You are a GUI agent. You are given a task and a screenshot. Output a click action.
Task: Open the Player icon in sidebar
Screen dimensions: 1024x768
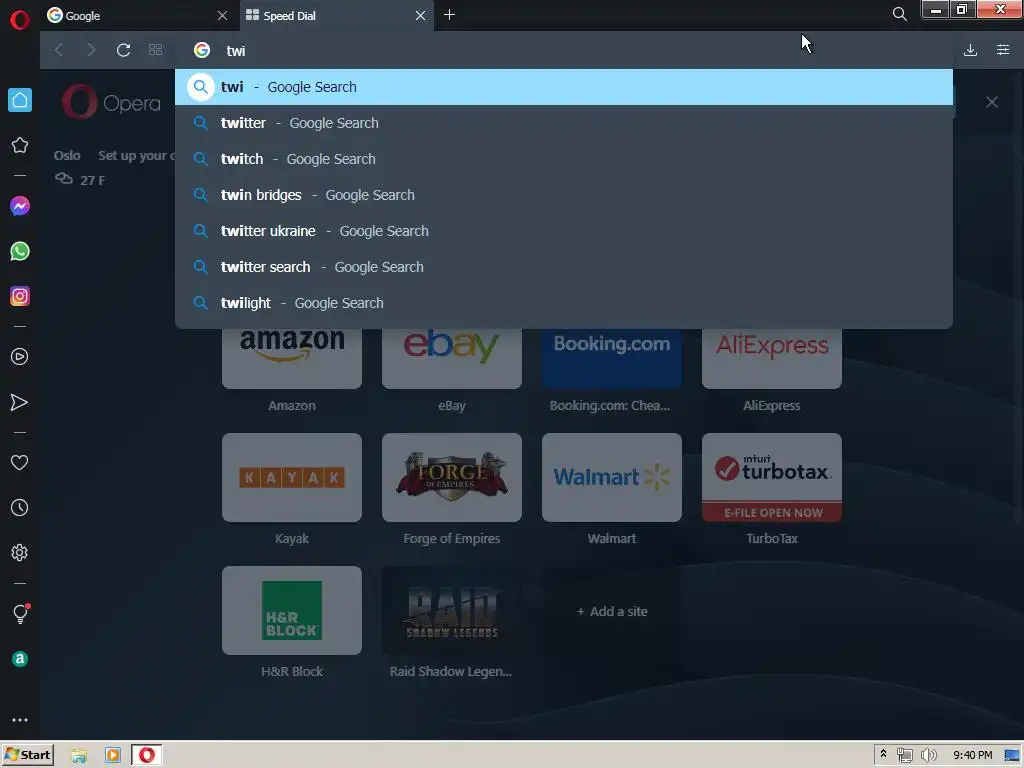[20, 357]
